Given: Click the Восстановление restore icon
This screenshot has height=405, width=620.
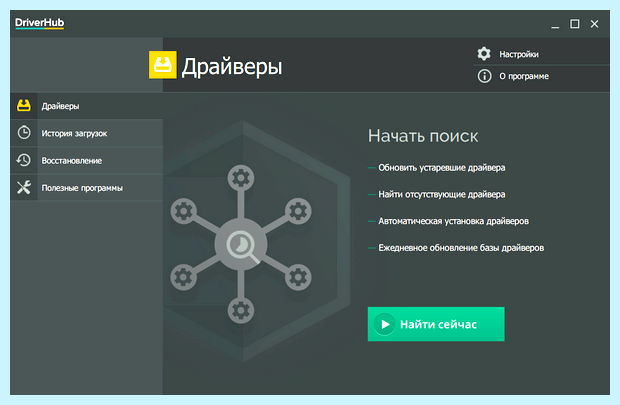Looking at the screenshot, I should pos(24,160).
